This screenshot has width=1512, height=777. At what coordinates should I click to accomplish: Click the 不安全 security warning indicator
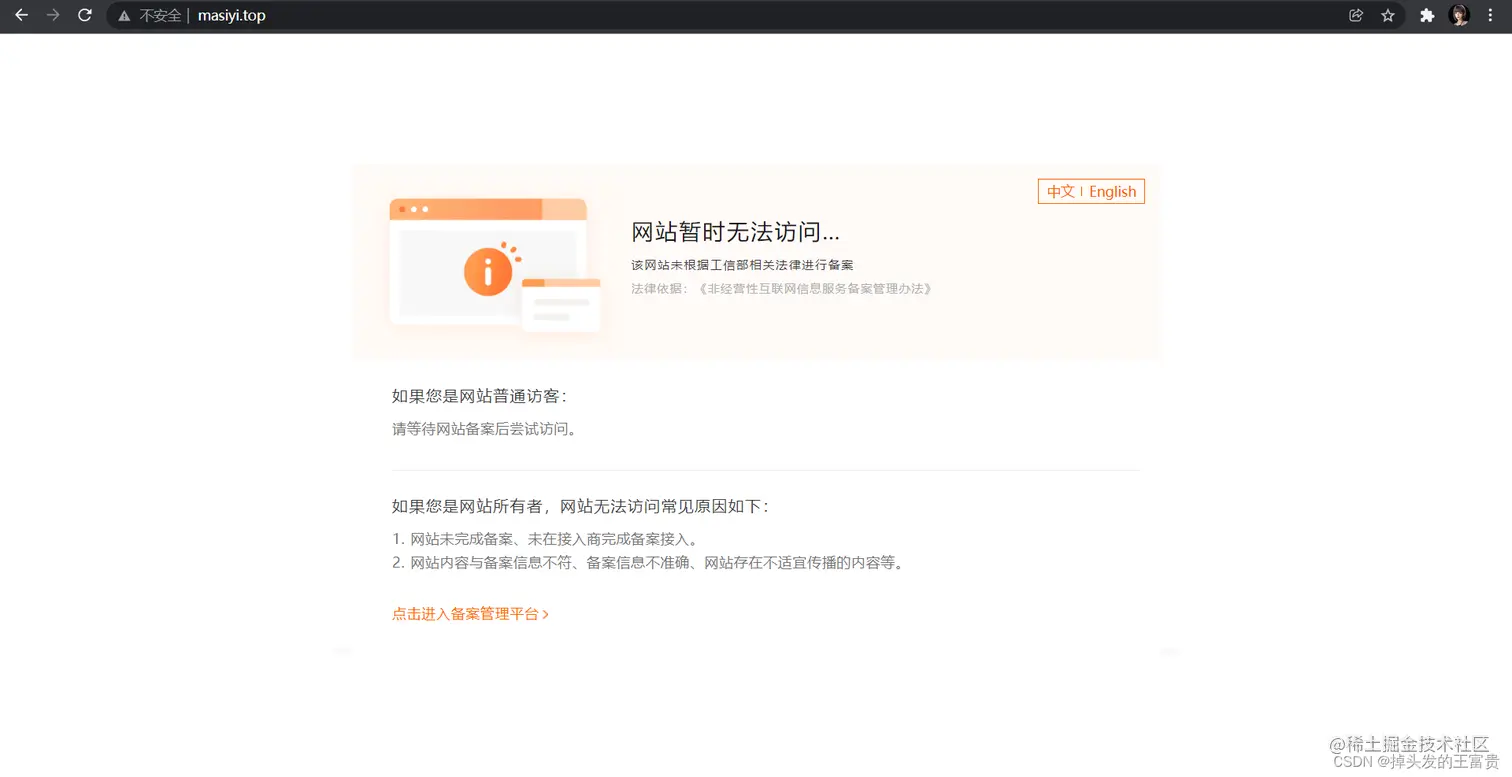(151, 15)
